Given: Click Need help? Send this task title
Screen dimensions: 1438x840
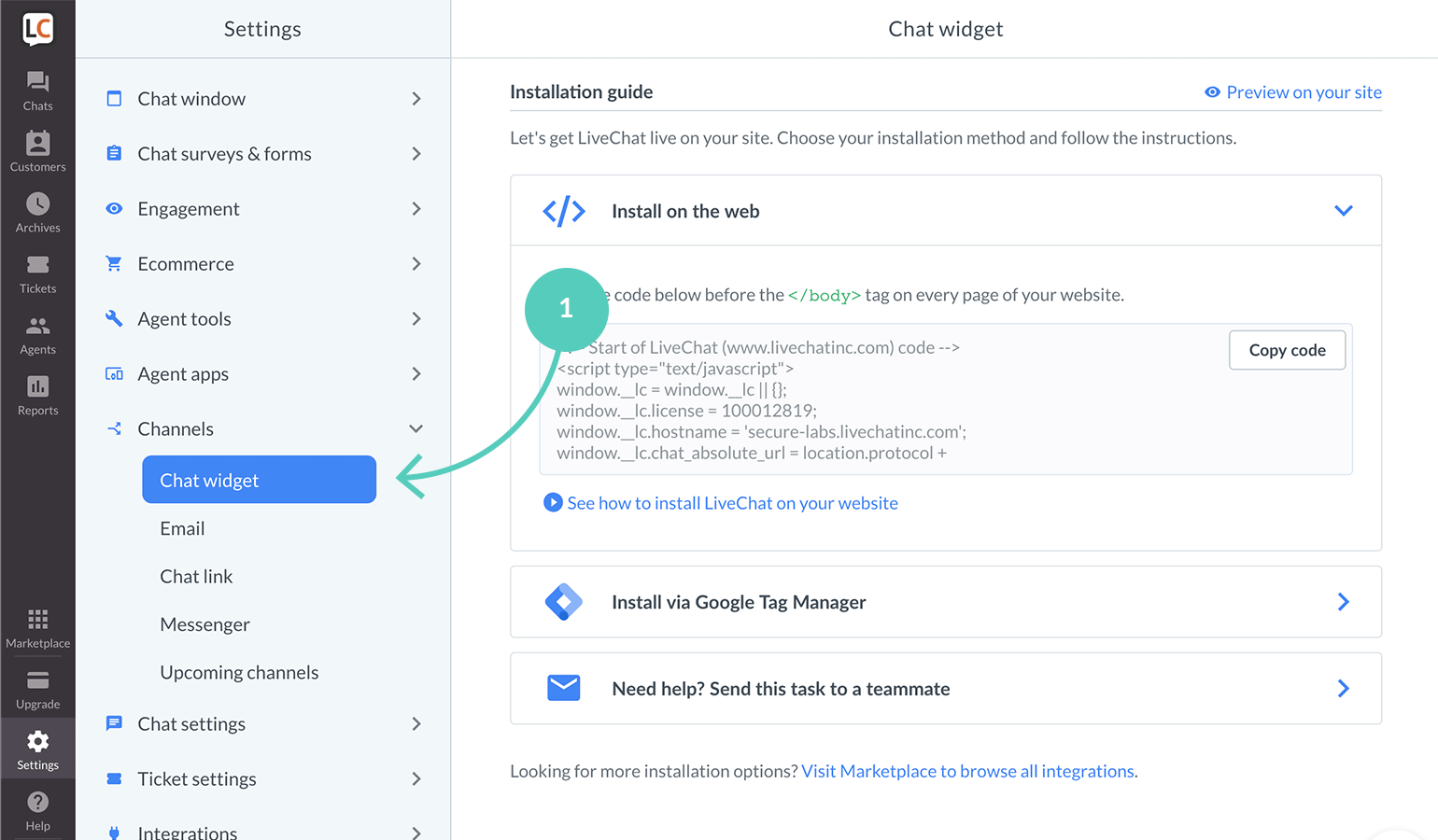Looking at the screenshot, I should tap(781, 689).
